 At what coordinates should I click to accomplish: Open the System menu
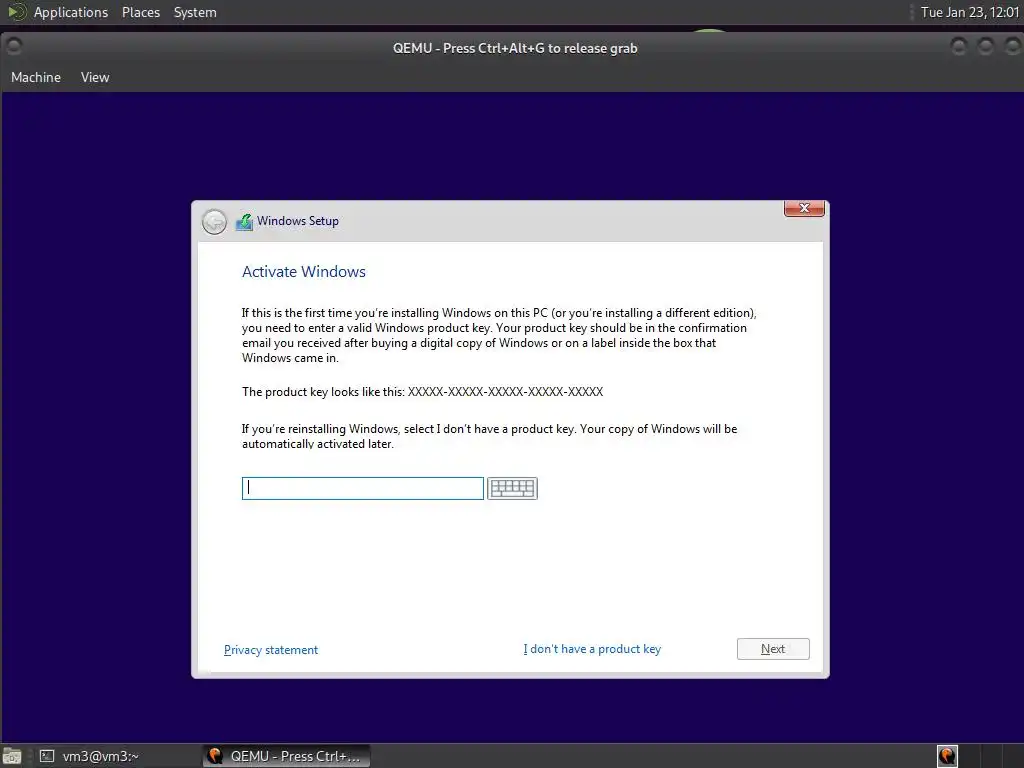pos(195,12)
